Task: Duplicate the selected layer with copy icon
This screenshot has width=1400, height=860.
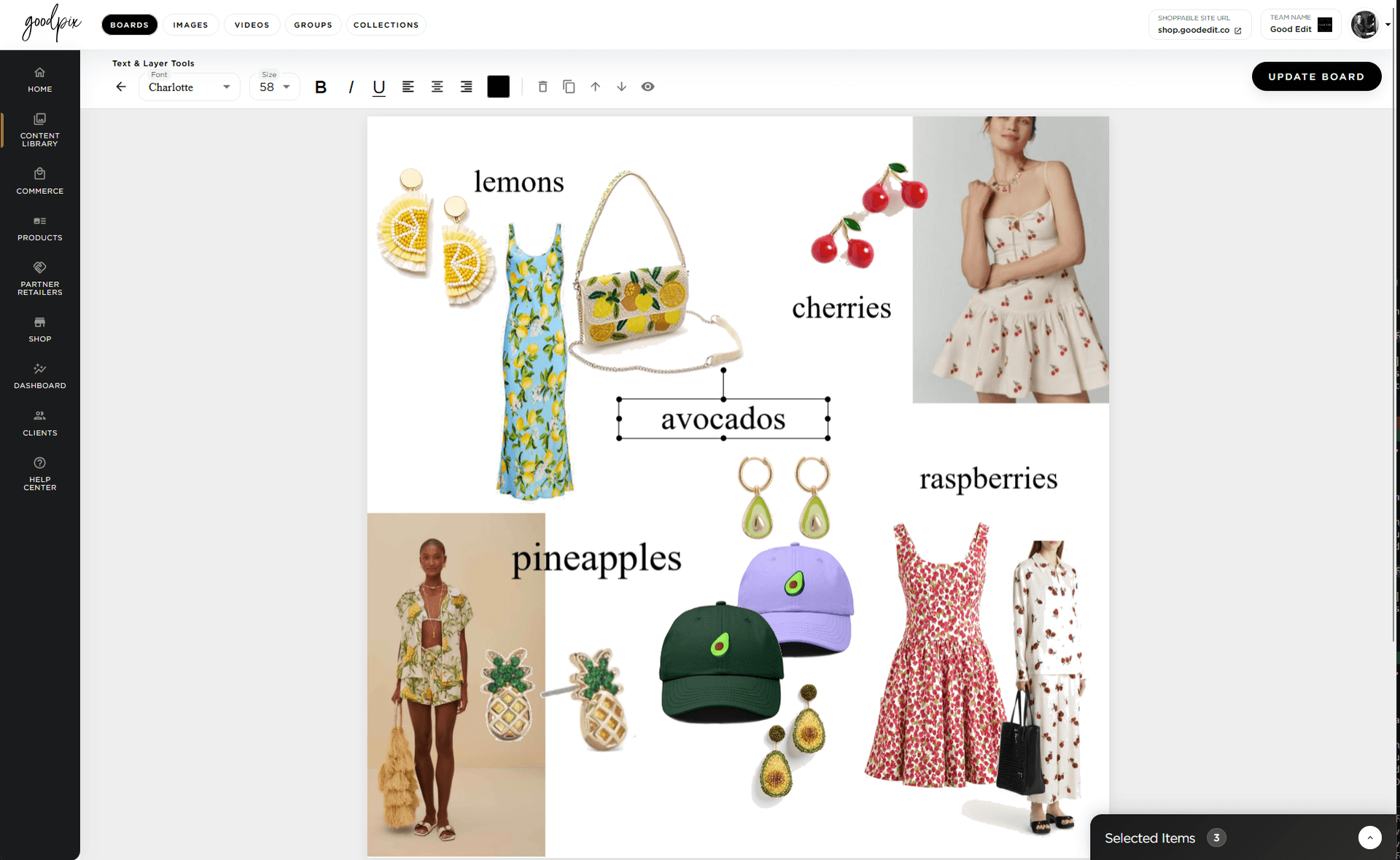Action: click(x=569, y=87)
